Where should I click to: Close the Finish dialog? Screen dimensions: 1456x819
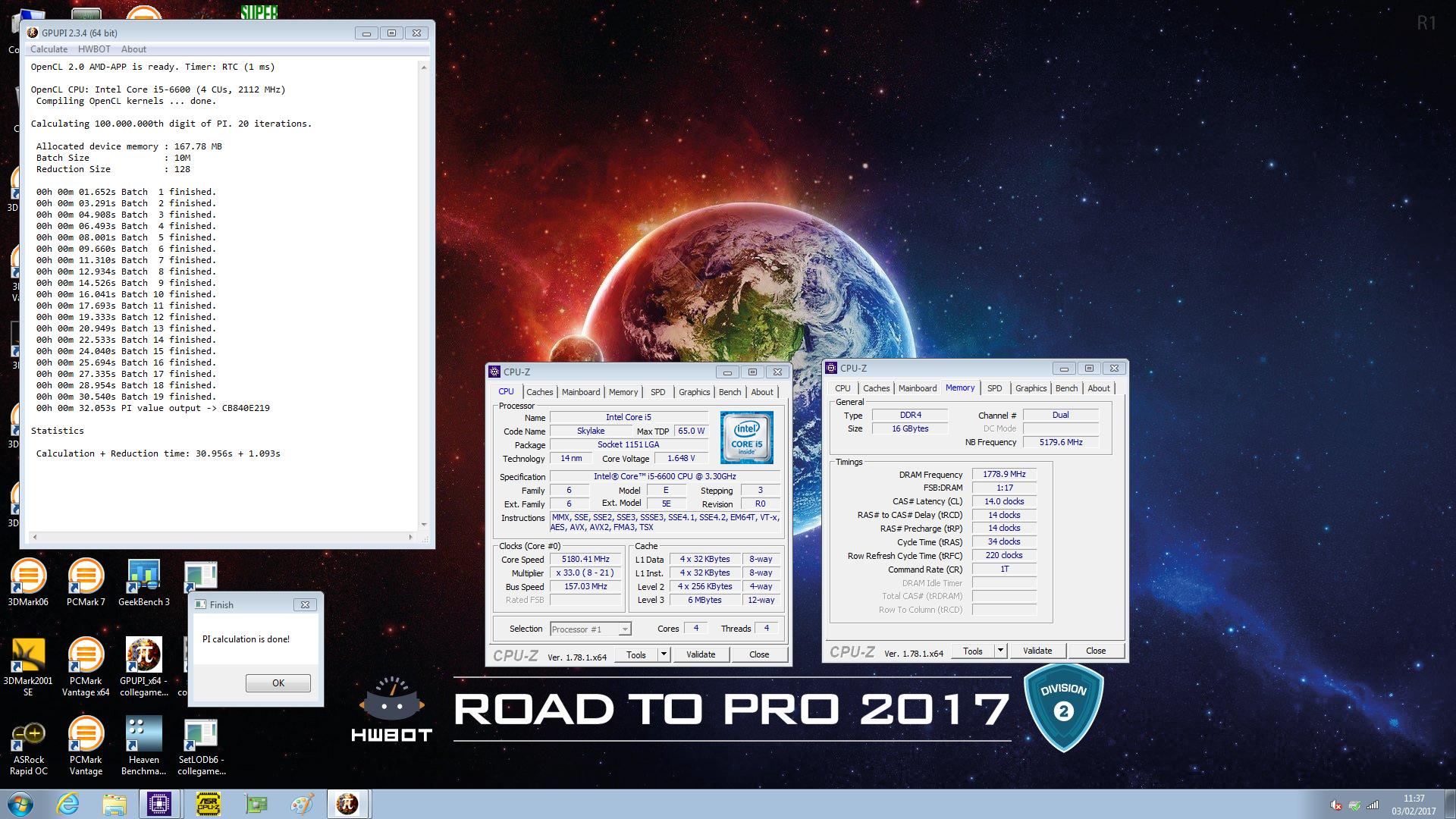click(x=305, y=604)
